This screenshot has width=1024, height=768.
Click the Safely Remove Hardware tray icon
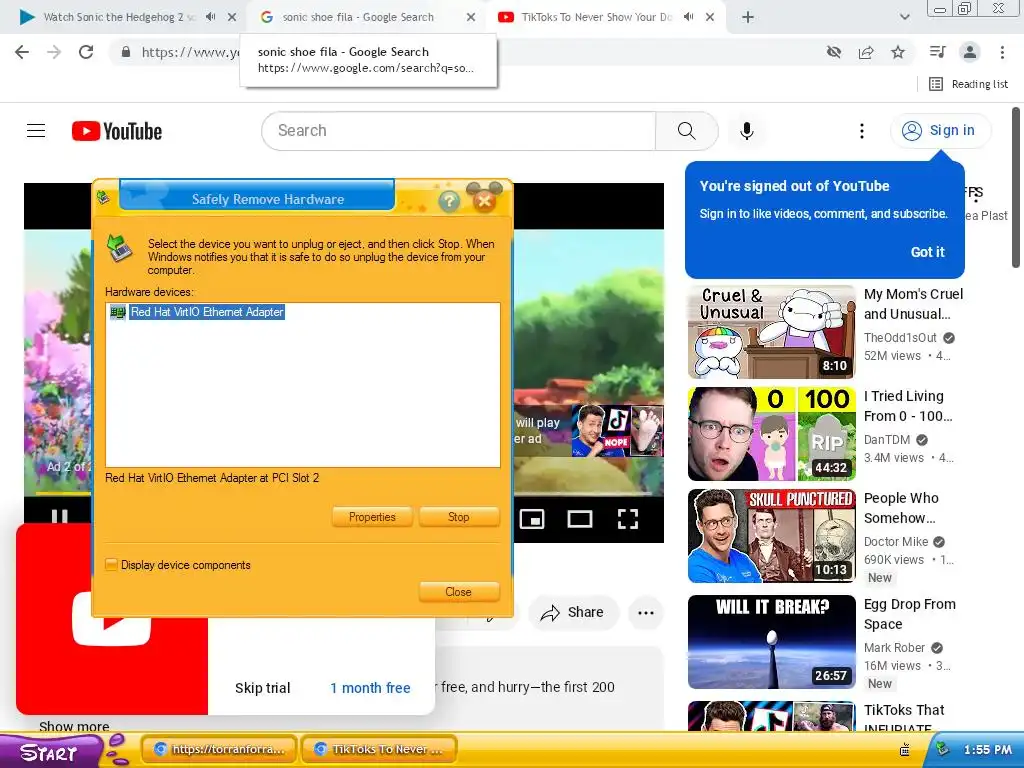tap(941, 749)
